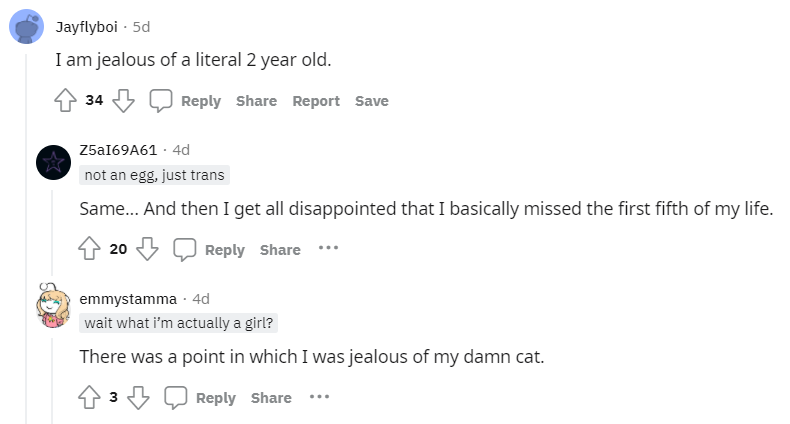Image resolution: width=790 pixels, height=424 pixels.
Task: Open more options on emmystamma's comment
Action: click(x=319, y=397)
